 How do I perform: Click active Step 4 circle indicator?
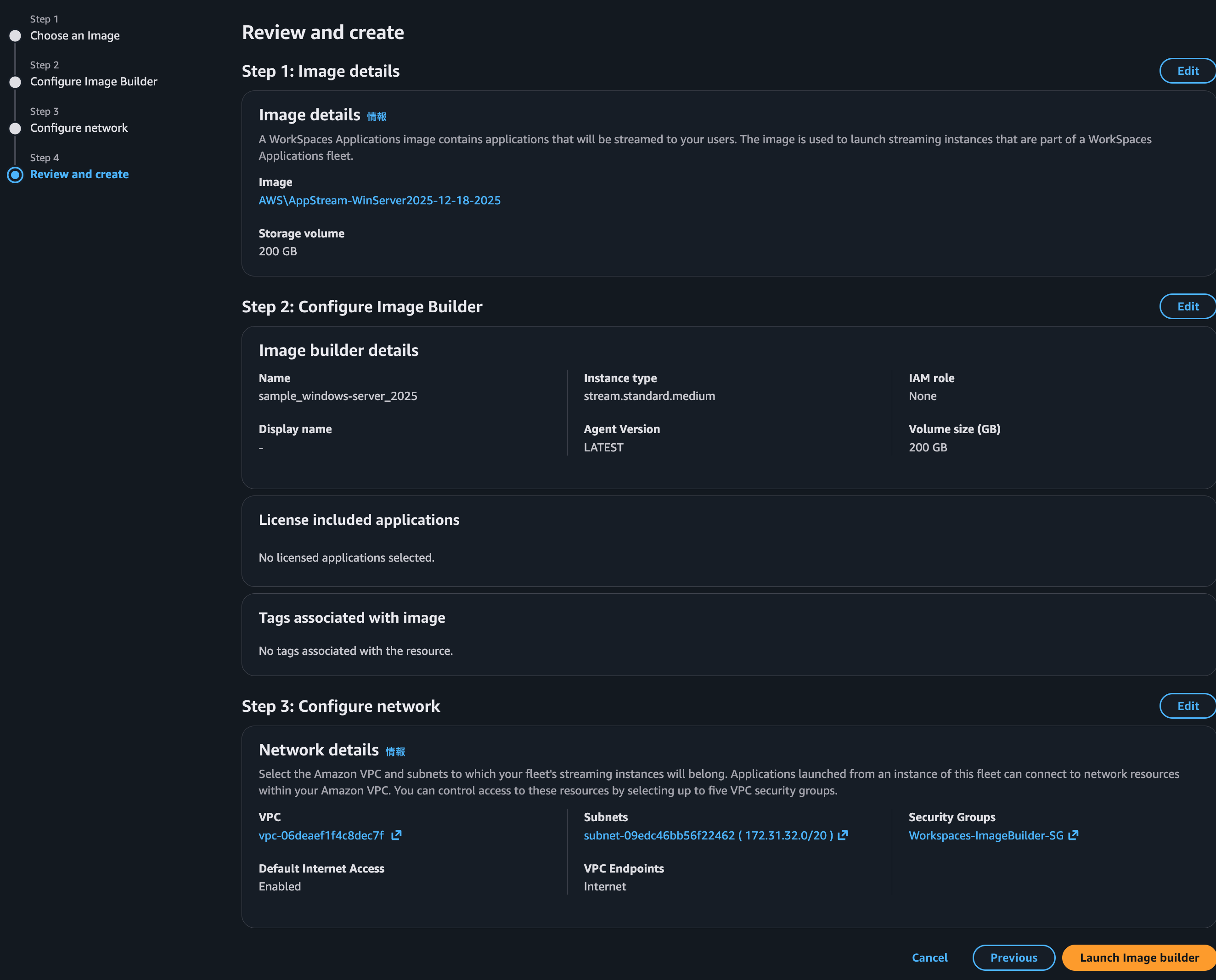15,175
